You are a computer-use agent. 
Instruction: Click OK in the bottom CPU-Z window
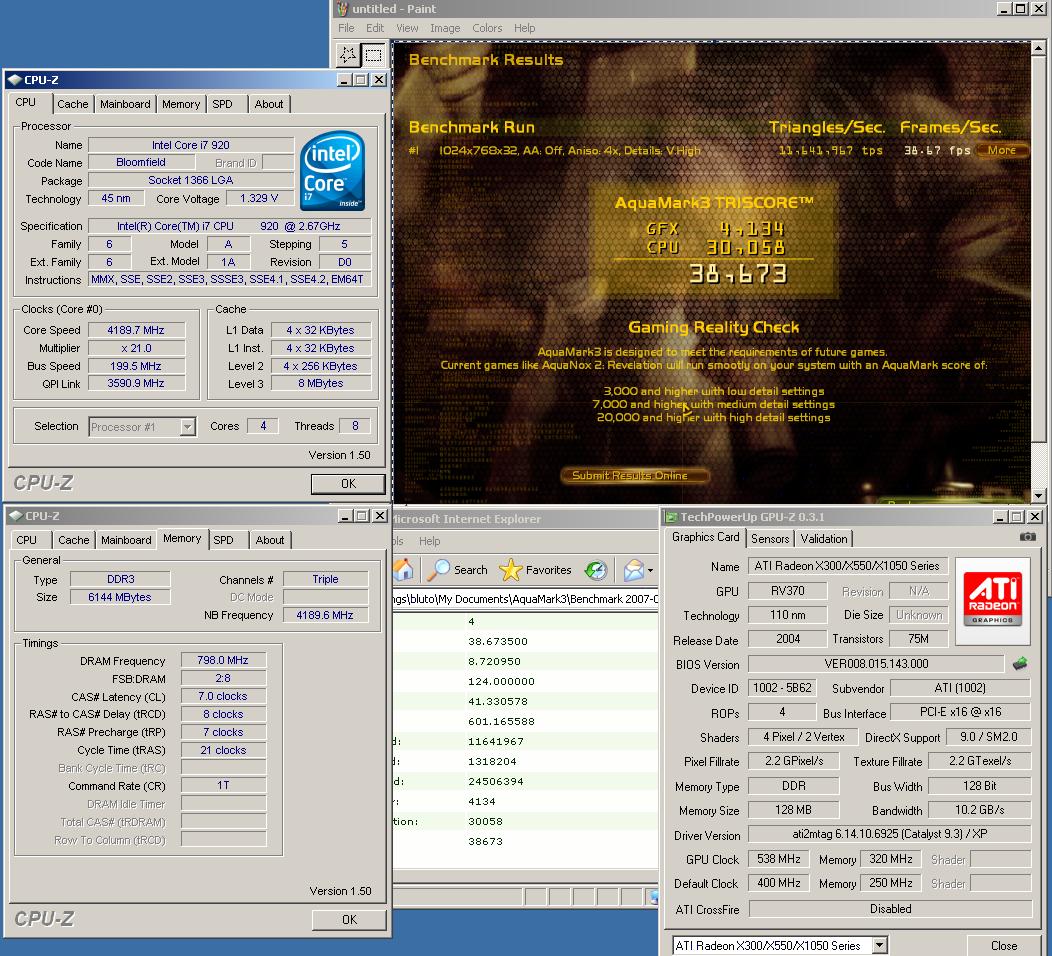350,920
